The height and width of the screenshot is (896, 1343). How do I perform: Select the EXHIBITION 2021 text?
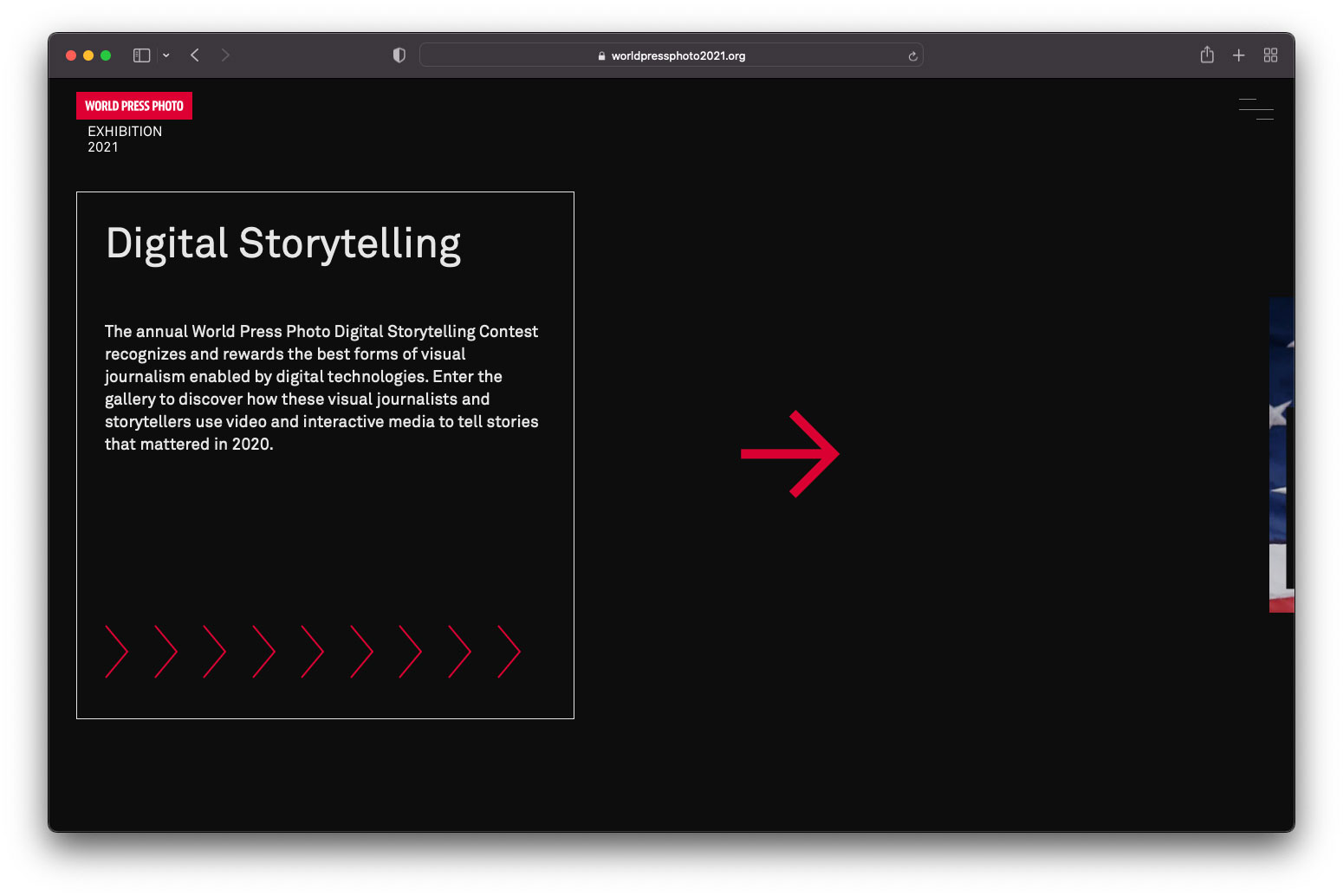[x=125, y=139]
